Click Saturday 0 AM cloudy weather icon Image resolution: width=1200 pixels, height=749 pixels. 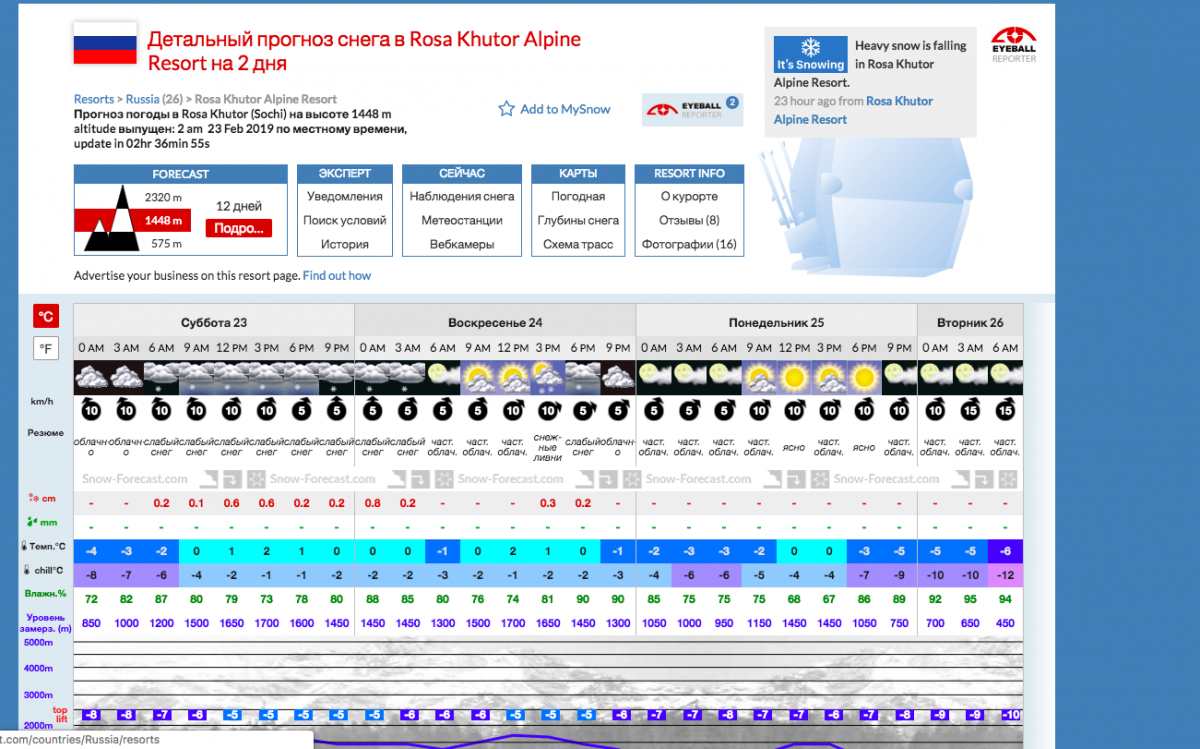pos(91,377)
